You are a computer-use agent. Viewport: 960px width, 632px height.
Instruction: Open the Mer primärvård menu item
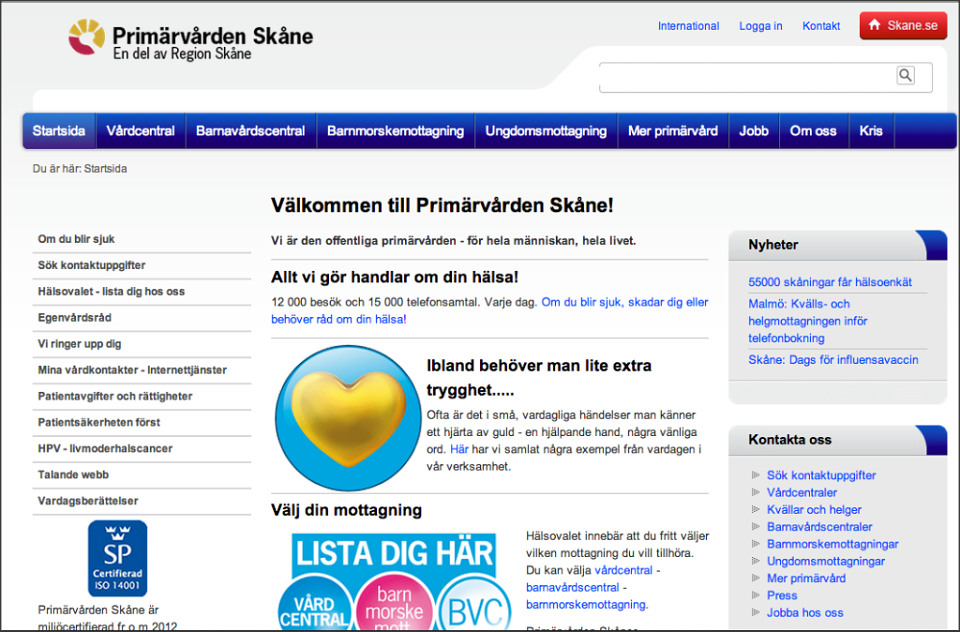[673, 130]
